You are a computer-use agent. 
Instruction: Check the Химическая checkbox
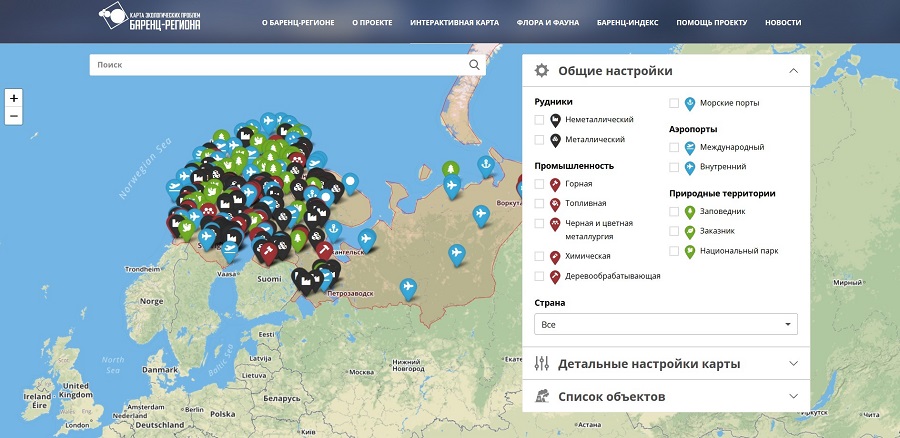click(539, 256)
